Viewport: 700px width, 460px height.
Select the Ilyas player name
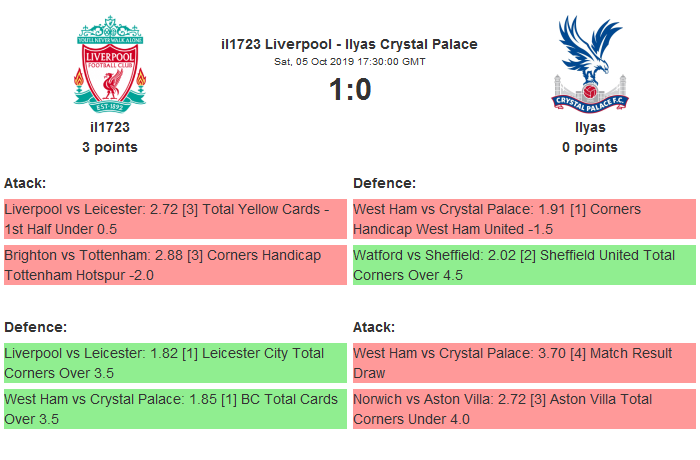coord(590,127)
